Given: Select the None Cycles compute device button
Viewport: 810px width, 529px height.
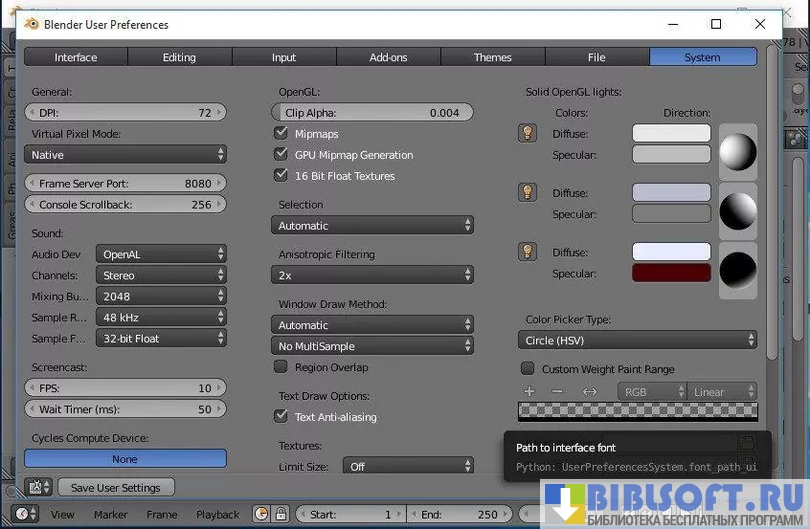Looking at the screenshot, I should [125, 459].
